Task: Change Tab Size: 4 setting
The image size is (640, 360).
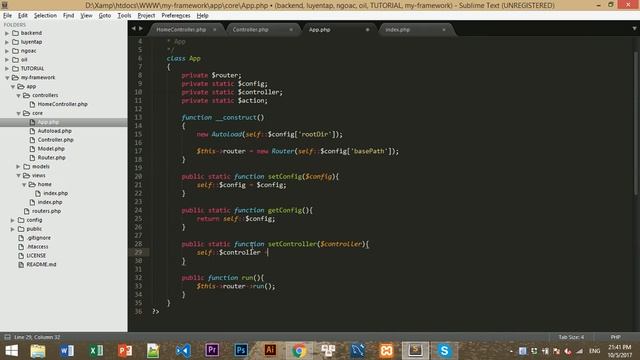Action: 571,337
